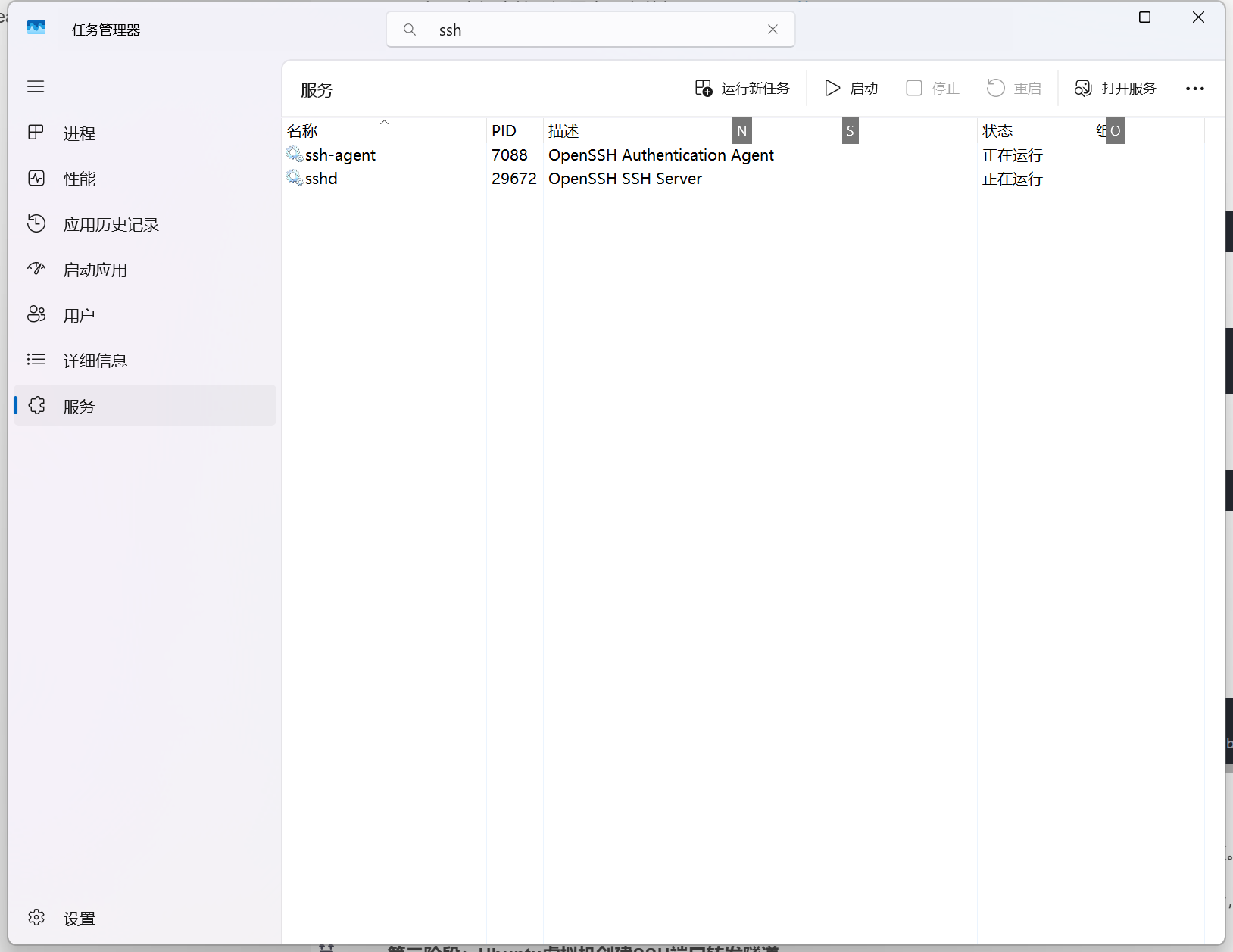Sort by 描述 description column header
The height and width of the screenshot is (952, 1233).
(x=760, y=130)
